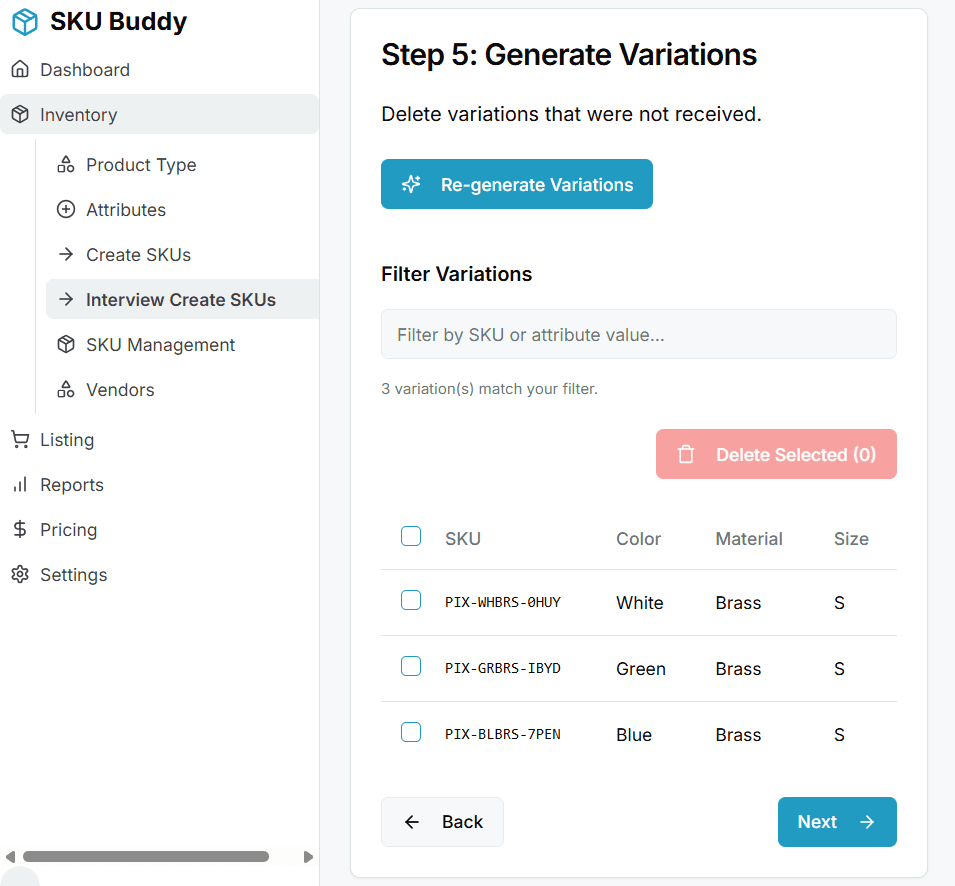Screen dimensions: 955x886
Task: Click the Pricing dollar icon
Action: click(x=20, y=529)
